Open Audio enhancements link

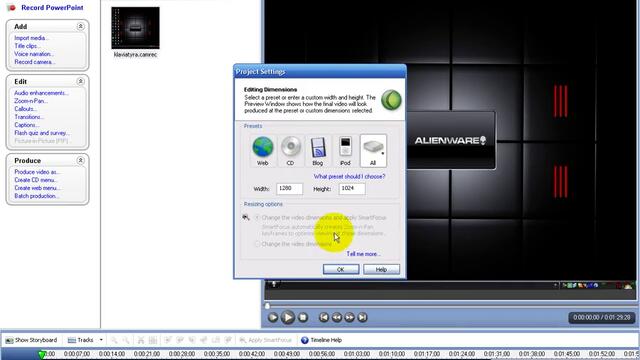41,93
